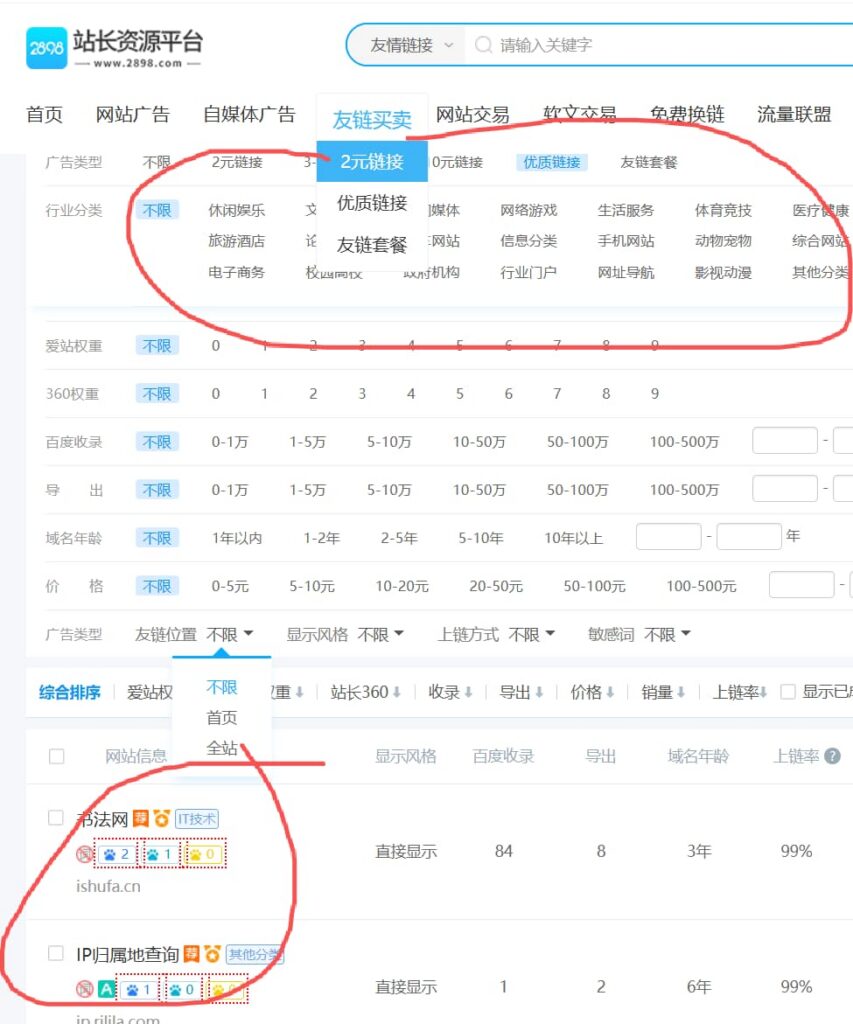
Task: Choose 不限 in 友链位置 list
Action: [x=221, y=688]
